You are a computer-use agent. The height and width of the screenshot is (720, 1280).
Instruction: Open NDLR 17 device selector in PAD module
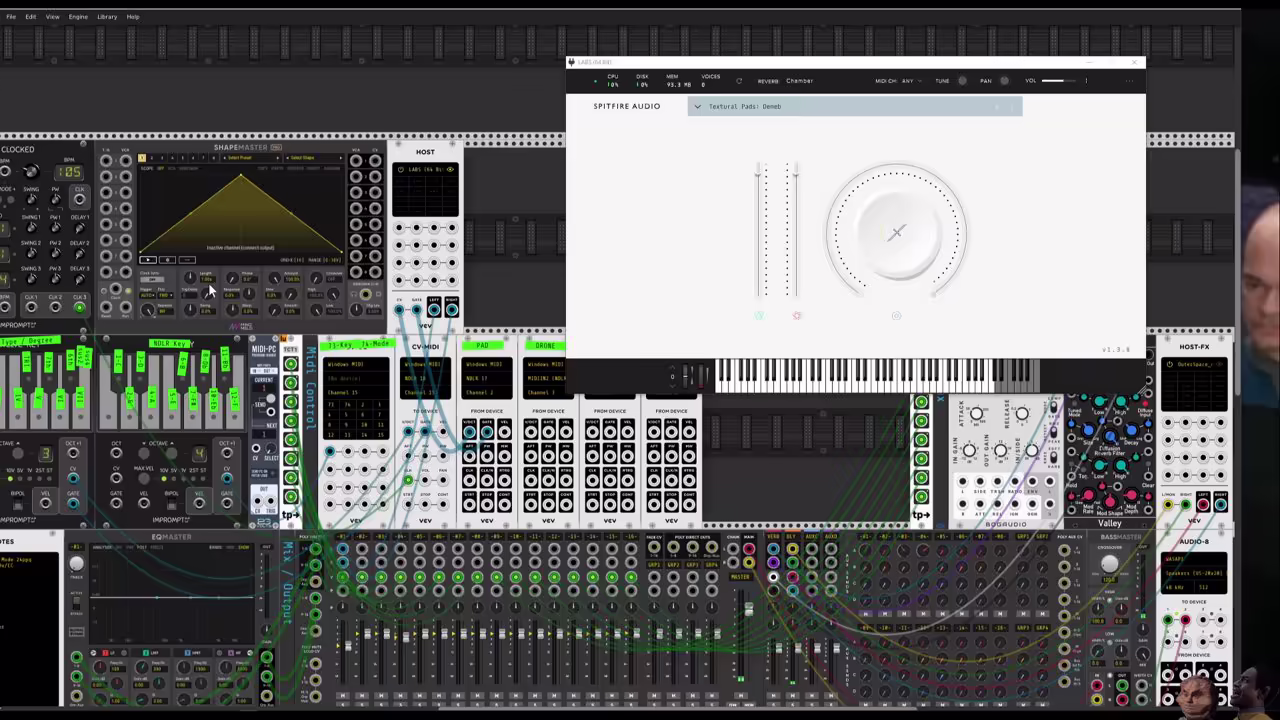487,379
